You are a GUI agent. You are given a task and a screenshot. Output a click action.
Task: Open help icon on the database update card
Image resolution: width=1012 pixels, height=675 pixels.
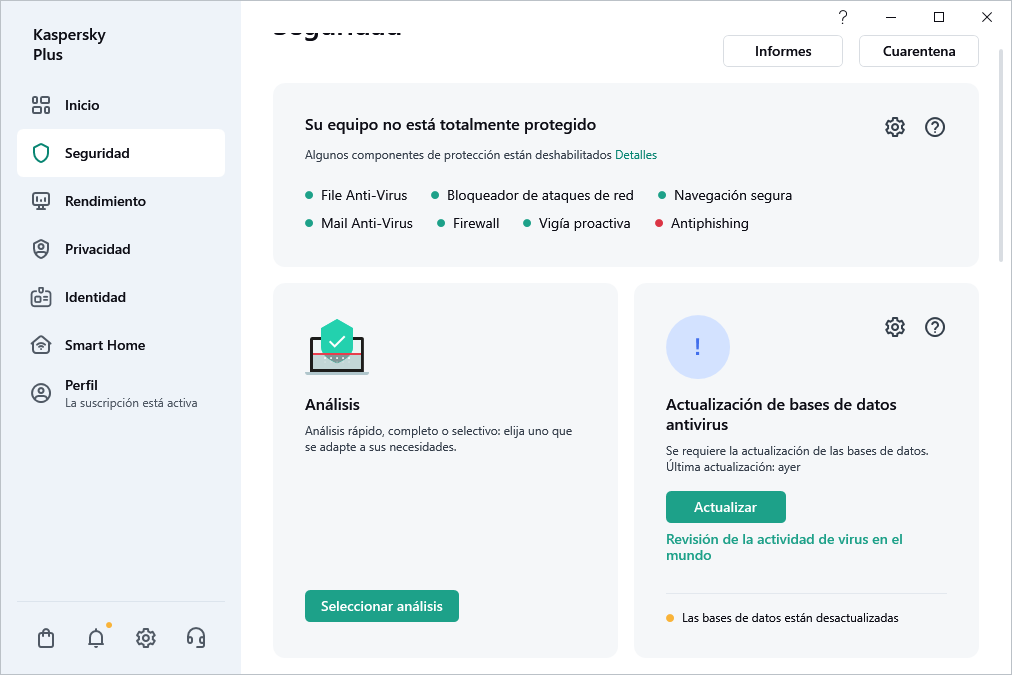[935, 327]
